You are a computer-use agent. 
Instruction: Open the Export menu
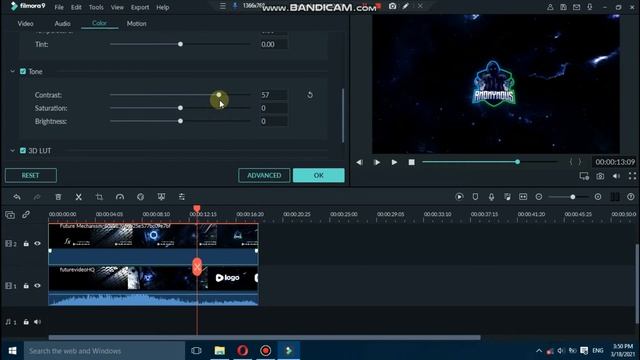tap(140, 7)
